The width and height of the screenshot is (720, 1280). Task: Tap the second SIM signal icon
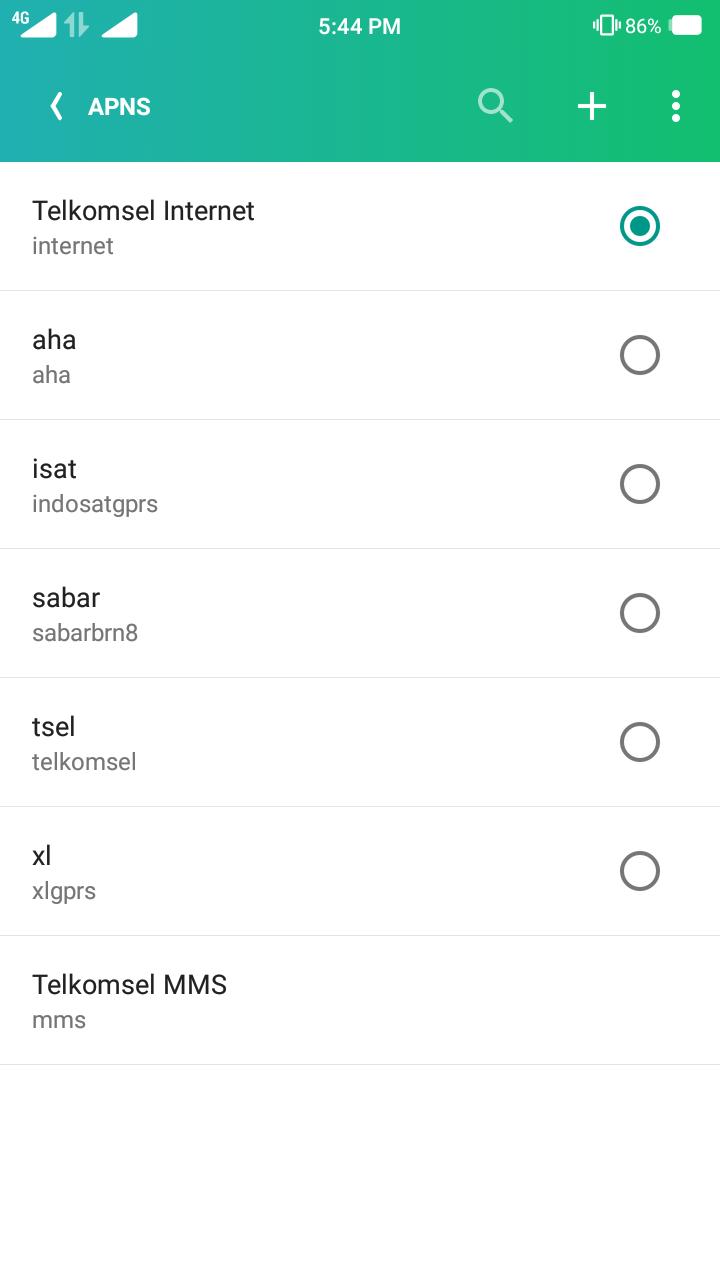coord(119,25)
